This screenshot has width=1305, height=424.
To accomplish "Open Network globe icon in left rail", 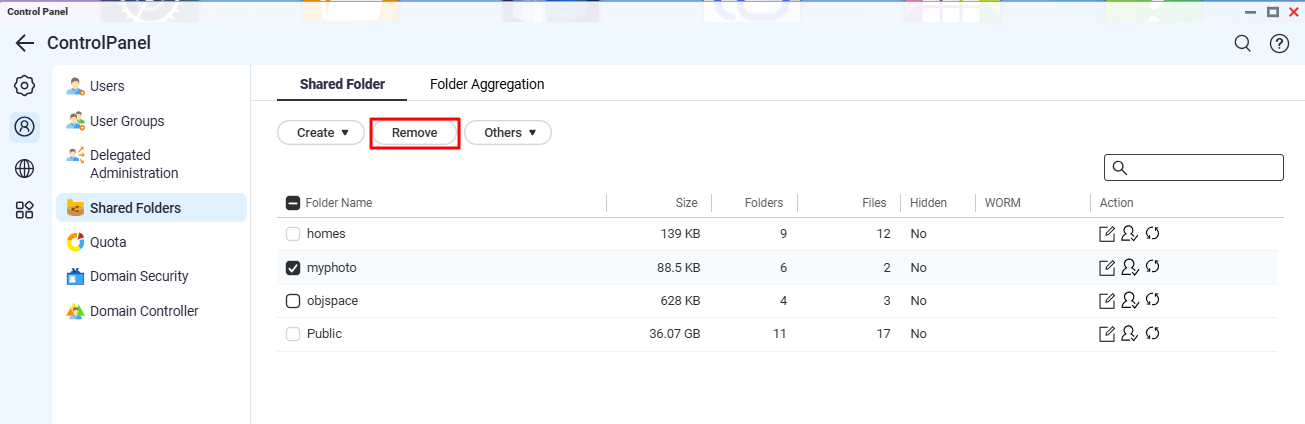I will click(x=25, y=168).
